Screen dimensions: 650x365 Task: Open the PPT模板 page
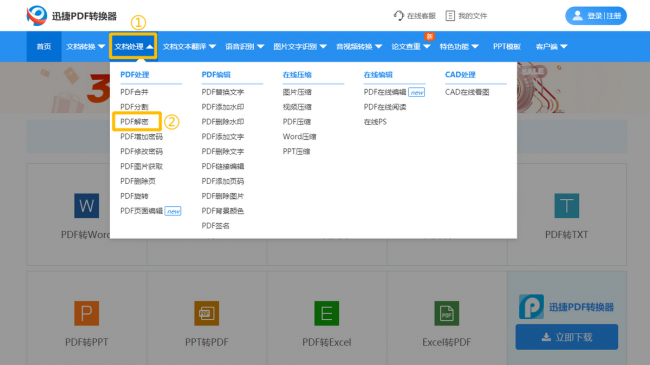tap(507, 46)
